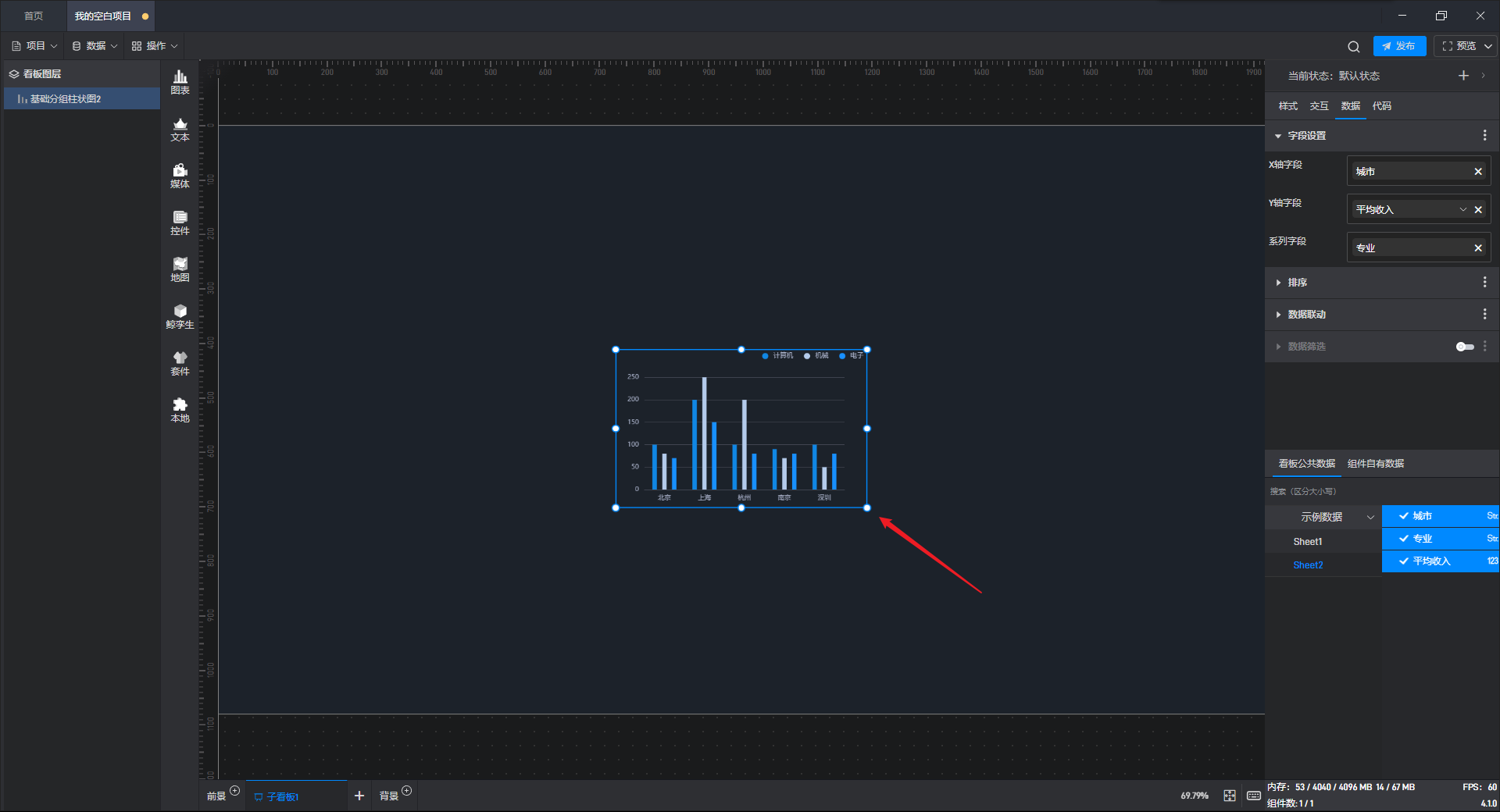Collapse the 字段设置 section
This screenshot has width=1500, height=812.
click(x=1278, y=136)
